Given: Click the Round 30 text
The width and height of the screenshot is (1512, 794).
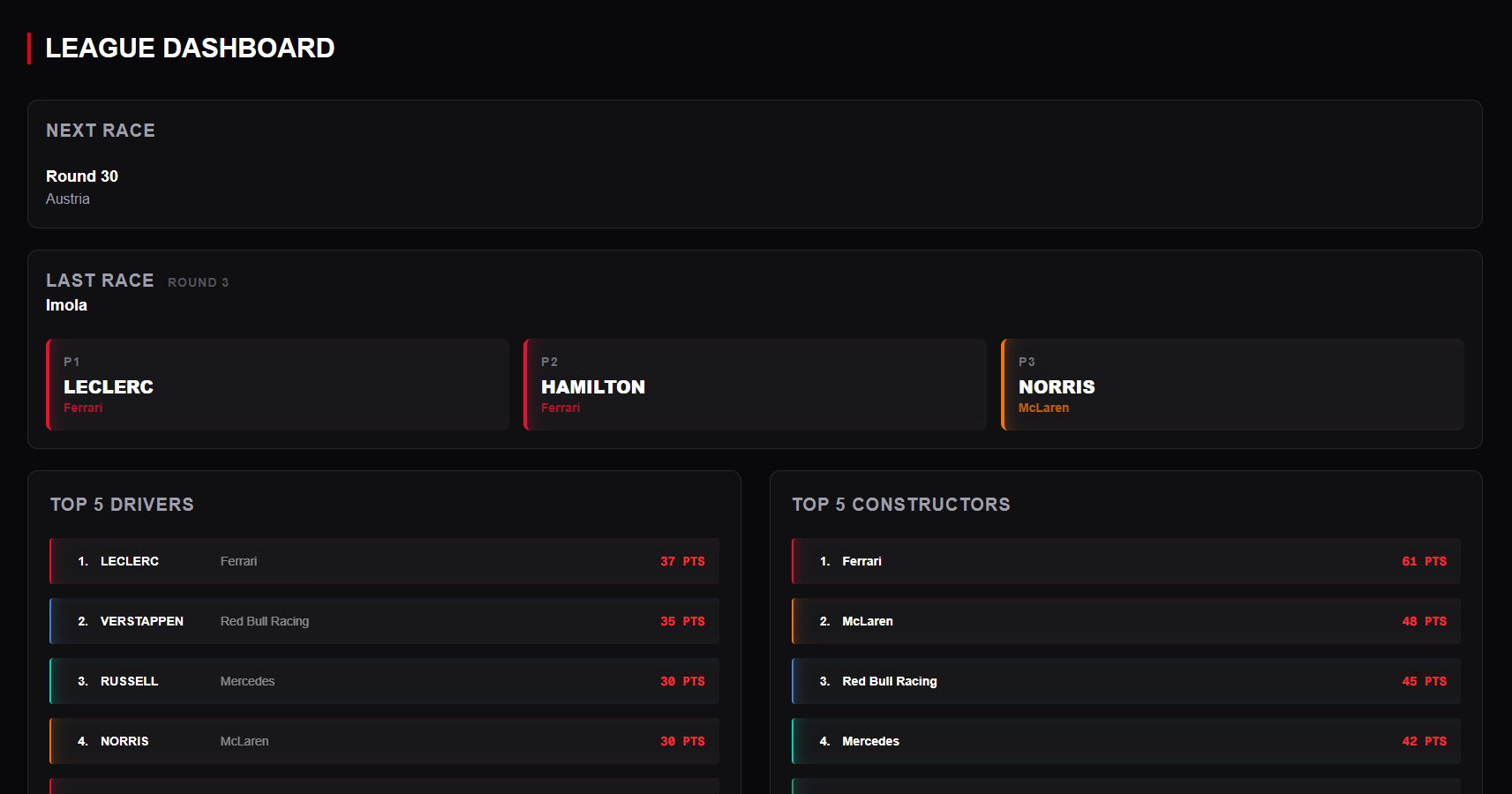Looking at the screenshot, I should (82, 176).
